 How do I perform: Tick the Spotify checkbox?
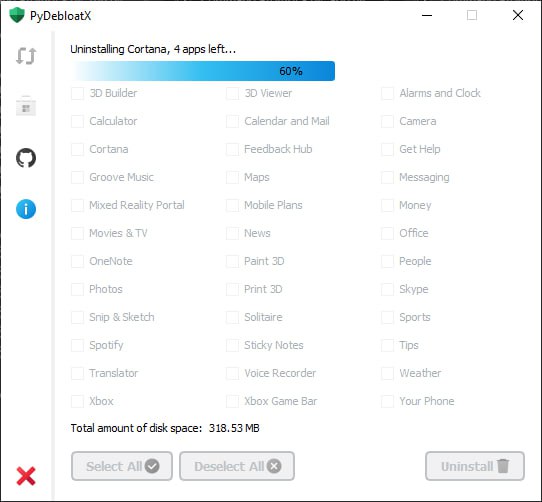point(77,345)
